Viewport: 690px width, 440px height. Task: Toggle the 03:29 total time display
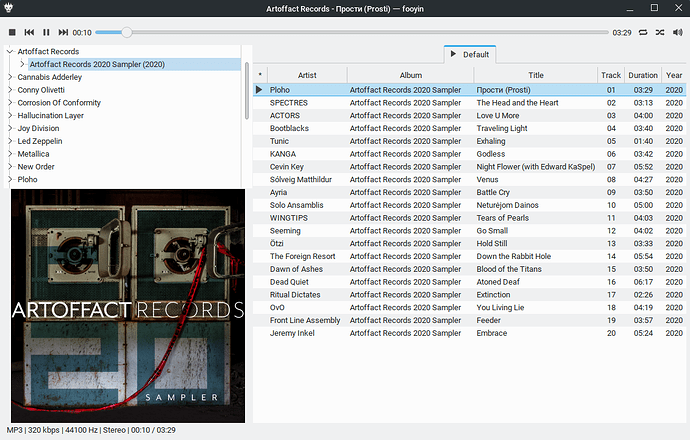coord(621,33)
